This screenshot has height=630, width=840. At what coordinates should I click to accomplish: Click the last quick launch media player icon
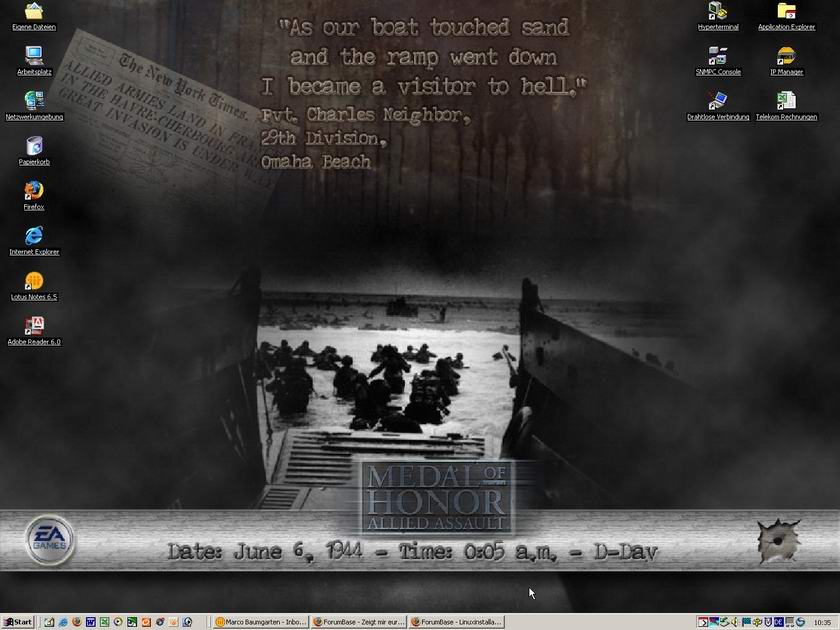(x=187, y=622)
